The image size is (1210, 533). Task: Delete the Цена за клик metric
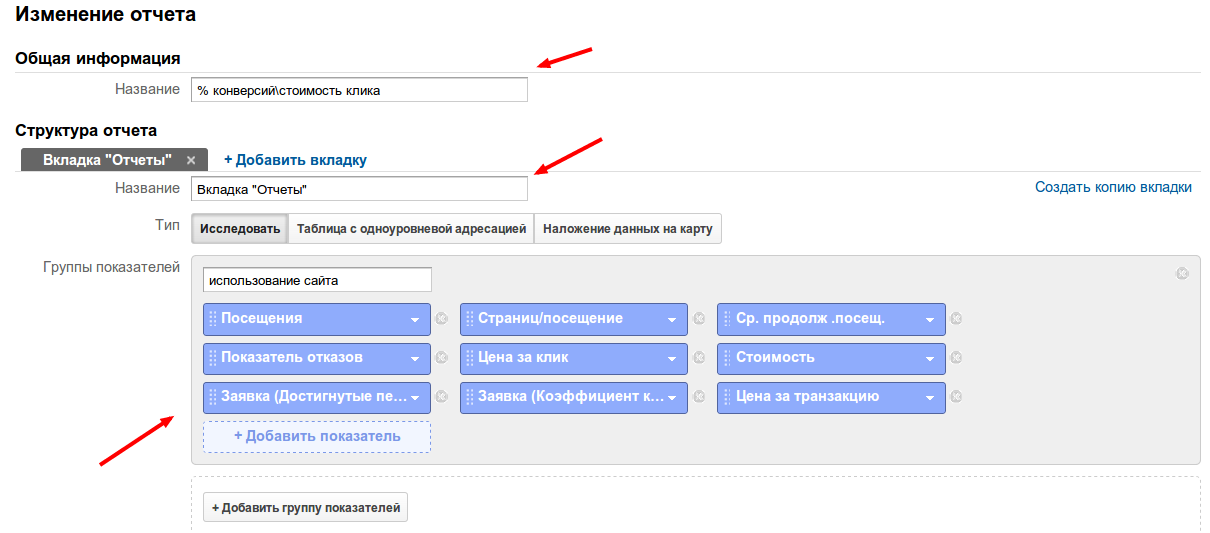[699, 358]
